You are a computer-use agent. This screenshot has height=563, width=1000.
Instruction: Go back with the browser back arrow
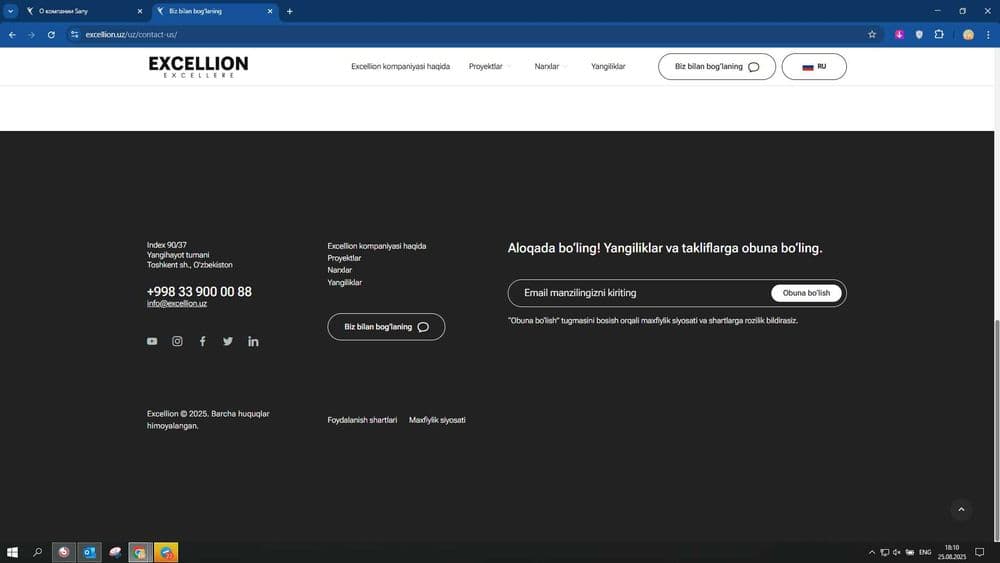pos(12,34)
